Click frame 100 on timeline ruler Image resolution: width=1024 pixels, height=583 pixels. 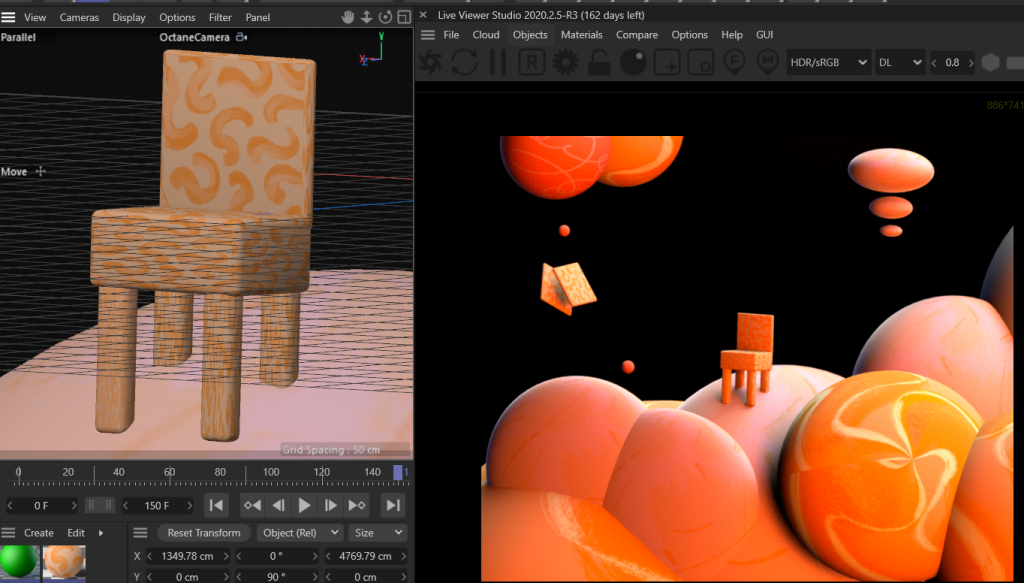[x=271, y=472]
